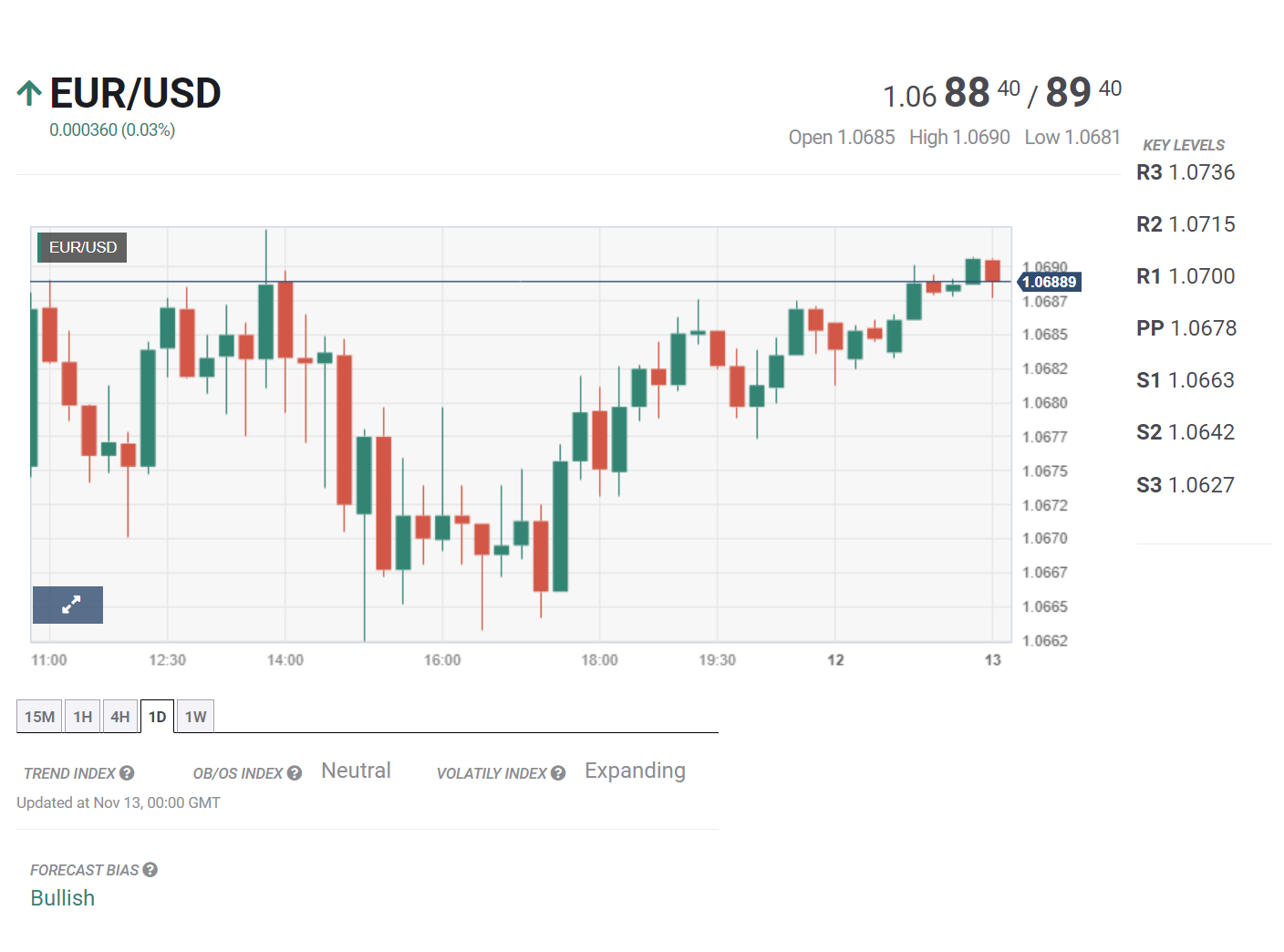Viewport: 1284px width, 952px height.
Task: Open the Forecast Bias info icon
Action: (150, 870)
